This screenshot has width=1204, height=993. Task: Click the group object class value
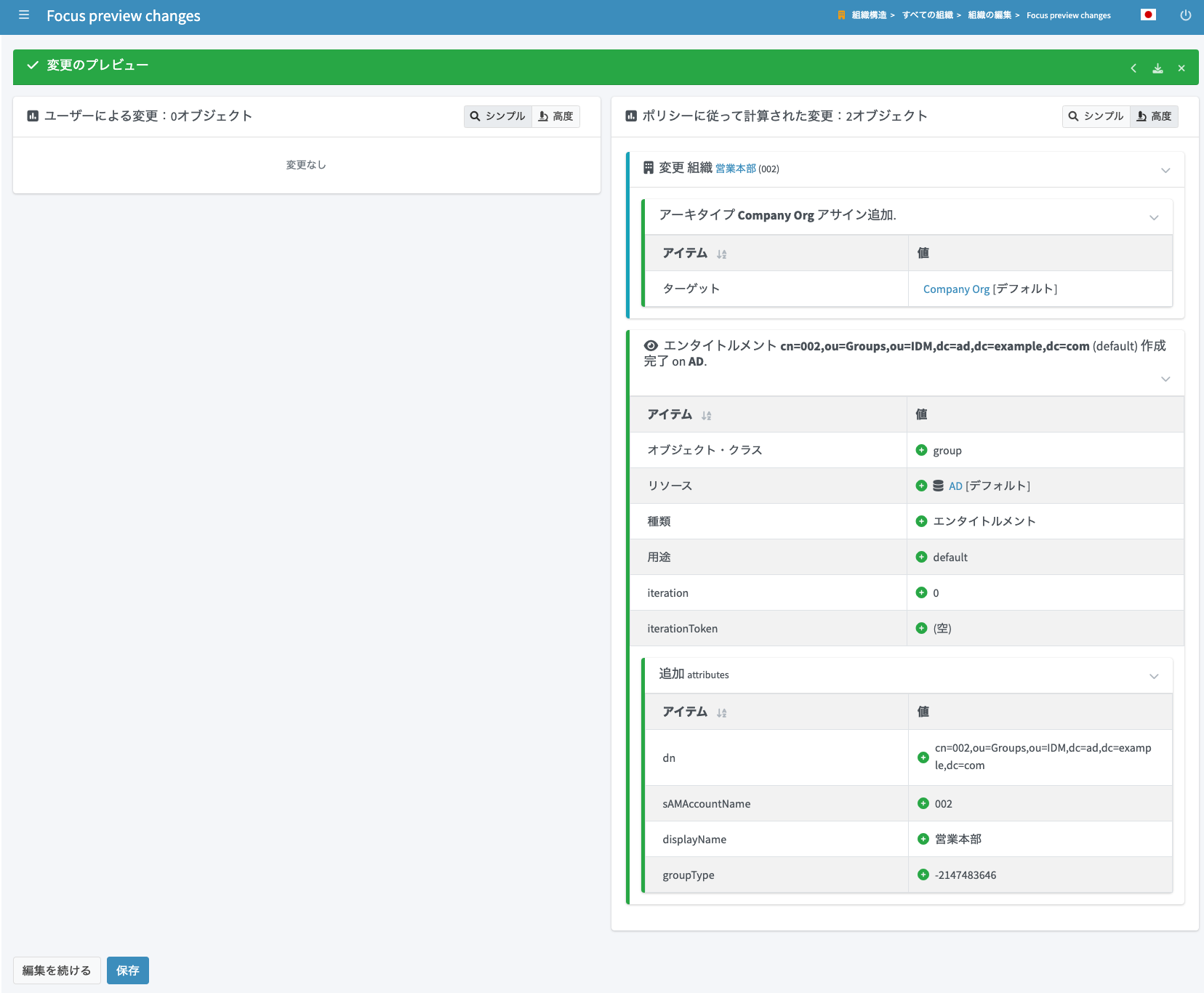pos(947,451)
